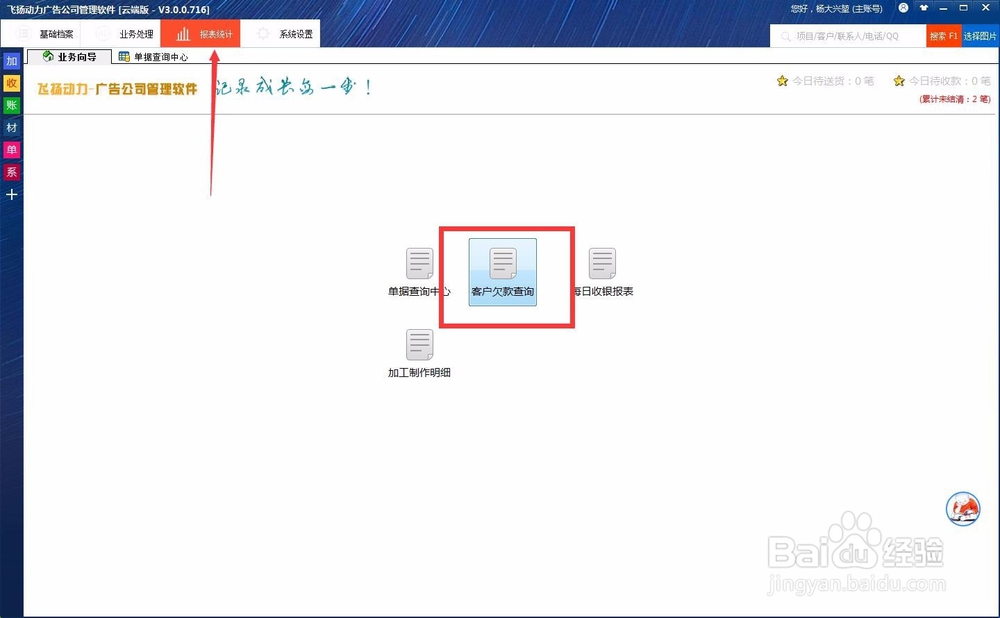Open the 账 (accounts) sidebar icon

tap(11, 105)
